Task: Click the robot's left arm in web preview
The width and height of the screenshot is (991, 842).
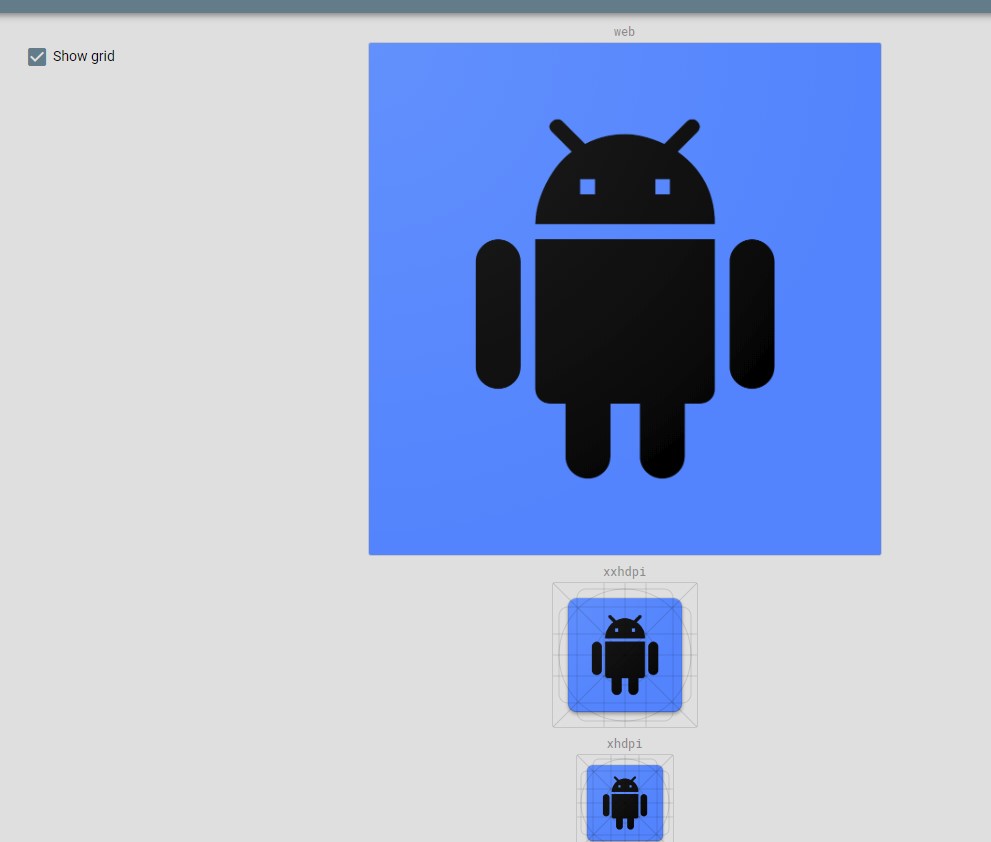Action: 497,315
